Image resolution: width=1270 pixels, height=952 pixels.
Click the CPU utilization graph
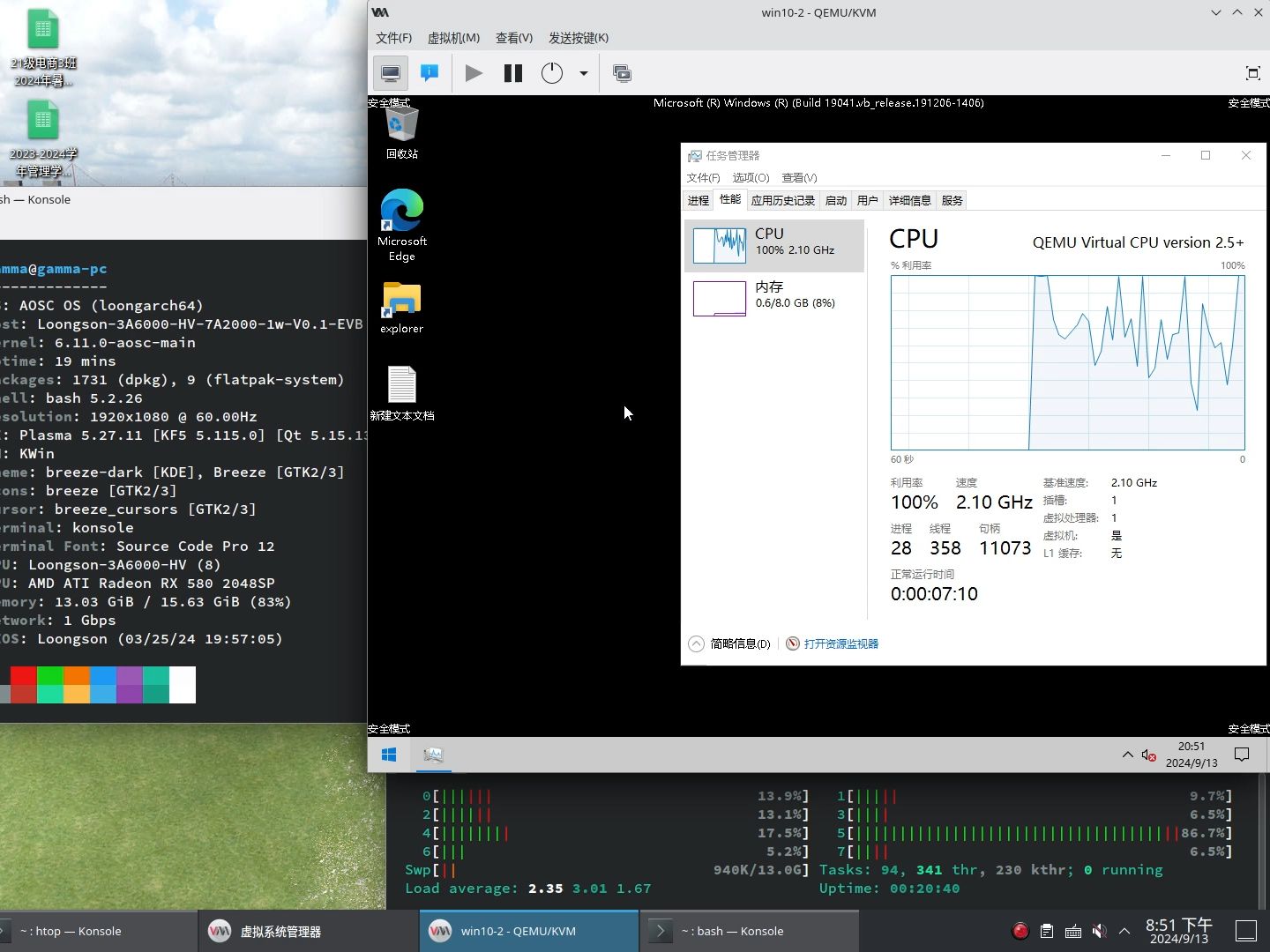(1068, 362)
